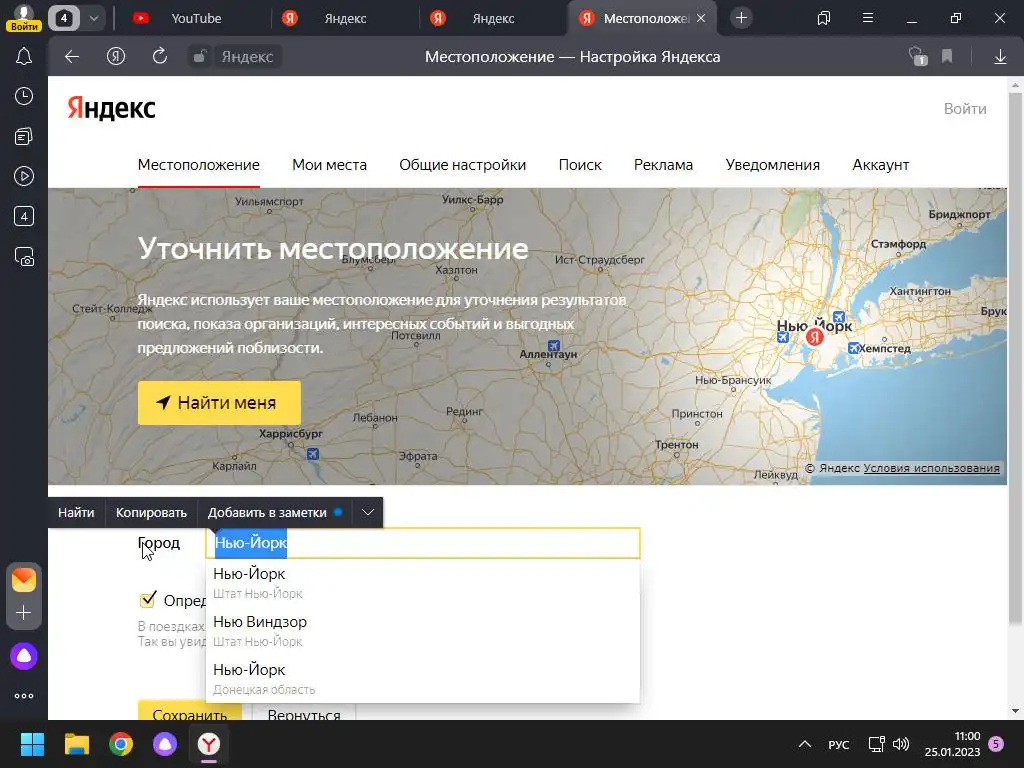Open Условия использования link on map
Viewport: 1024px width, 768px height.
[931, 468]
